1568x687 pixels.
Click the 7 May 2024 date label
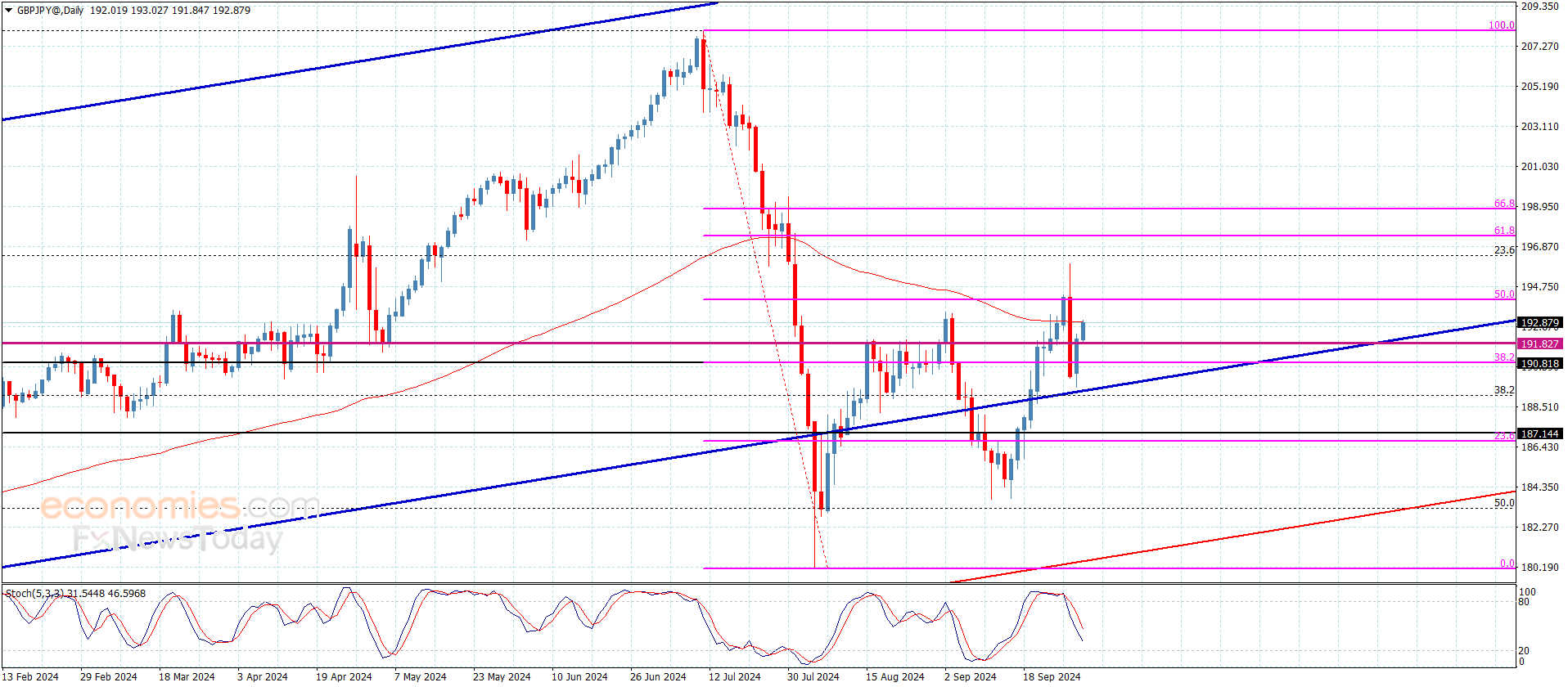tap(421, 677)
